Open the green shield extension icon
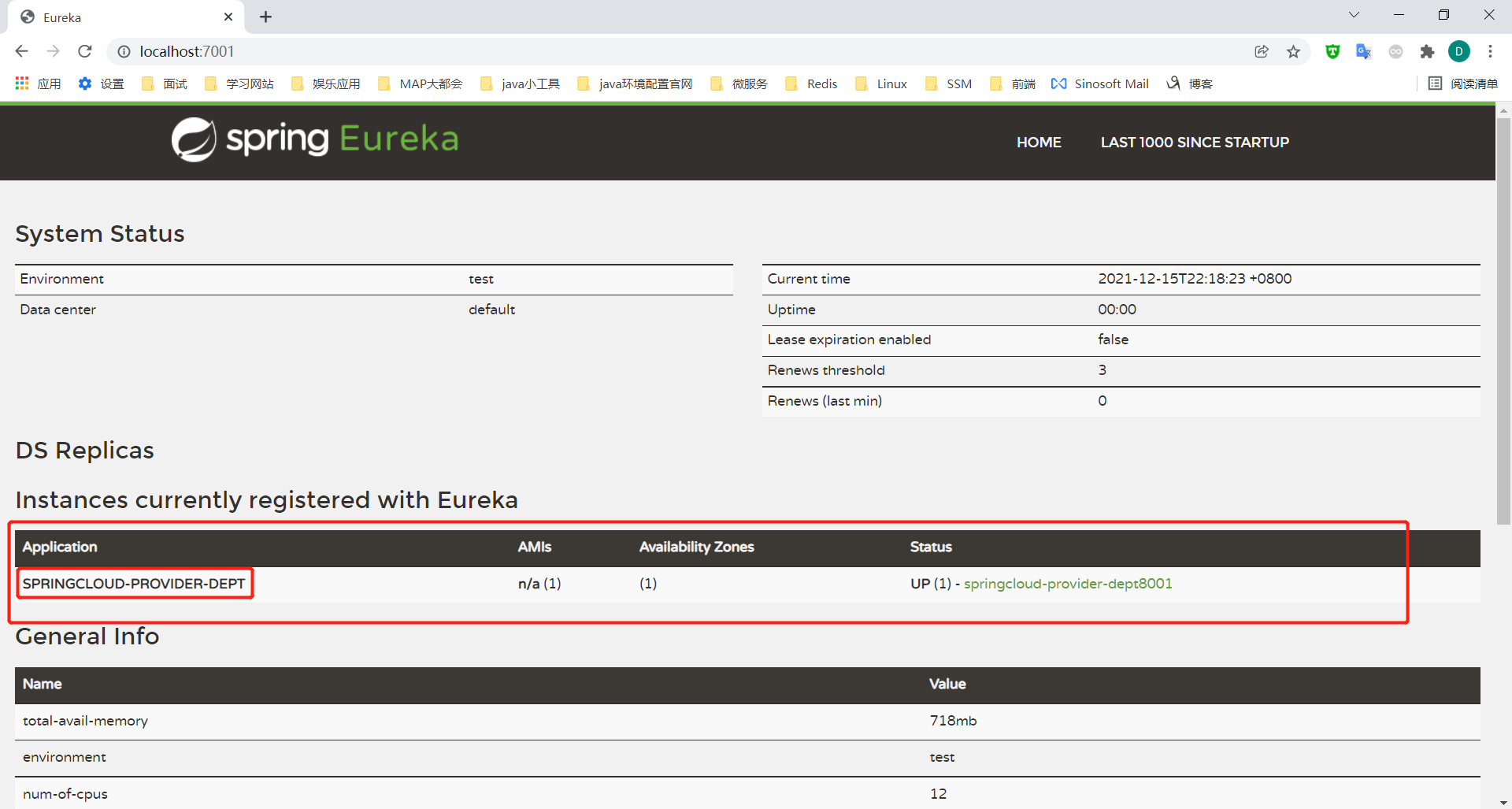The height and width of the screenshot is (809, 1512). [1332, 51]
